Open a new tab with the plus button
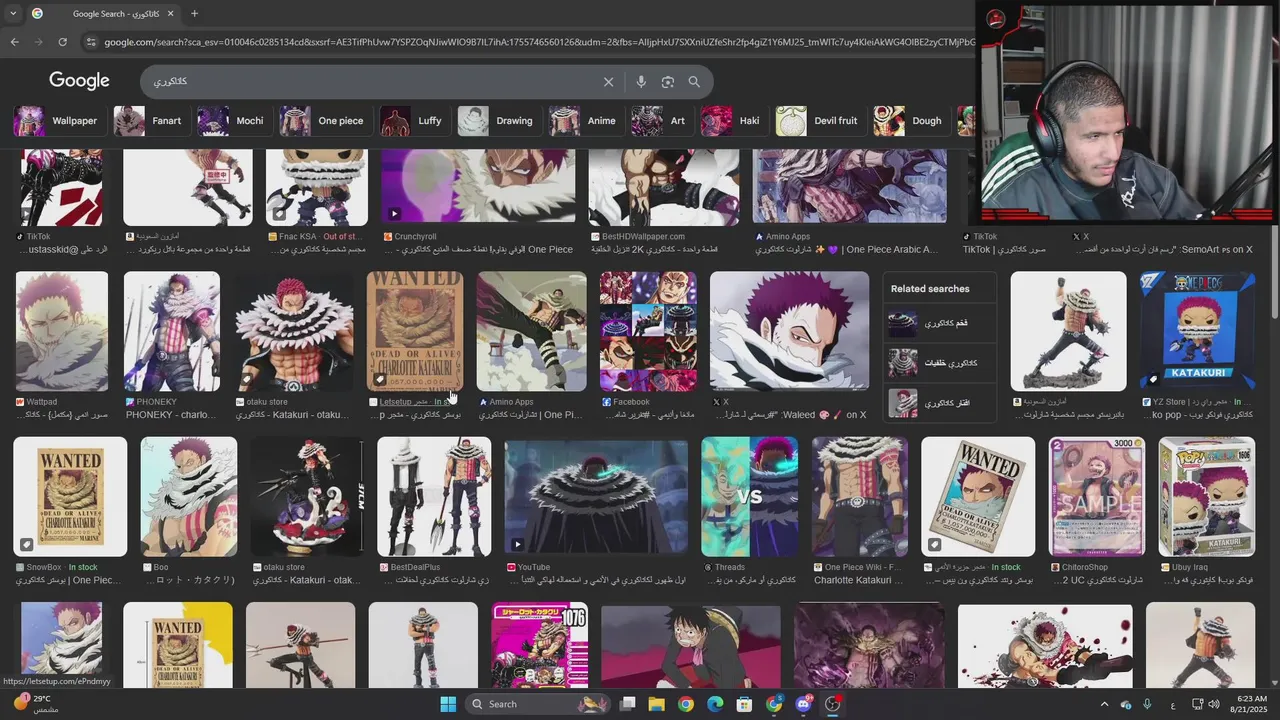 pos(194,14)
